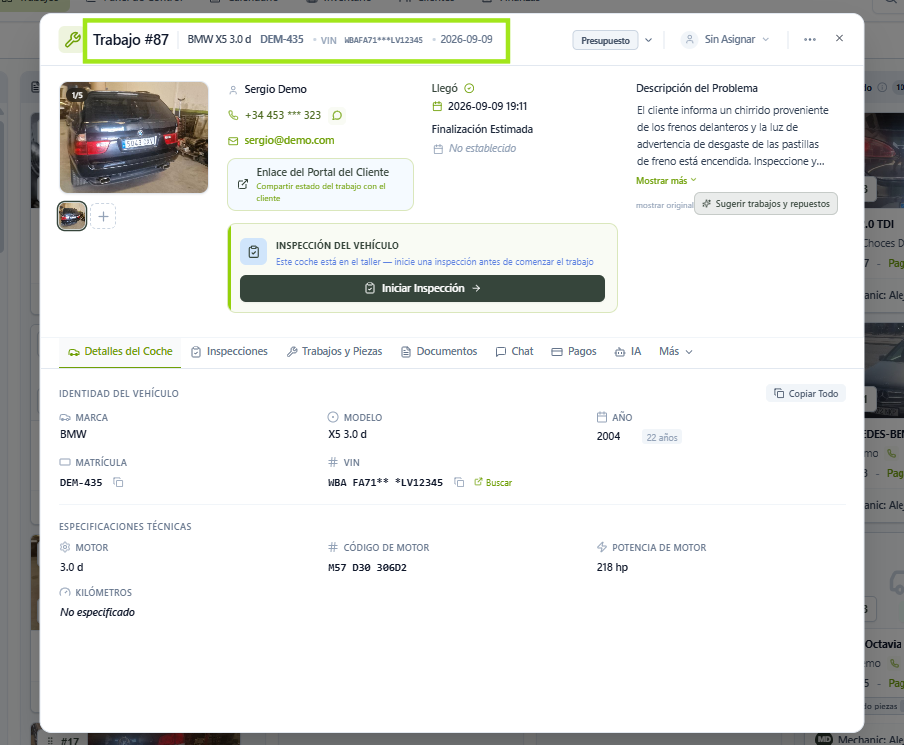
Task: Click the year value 2004
Action: pos(608,437)
